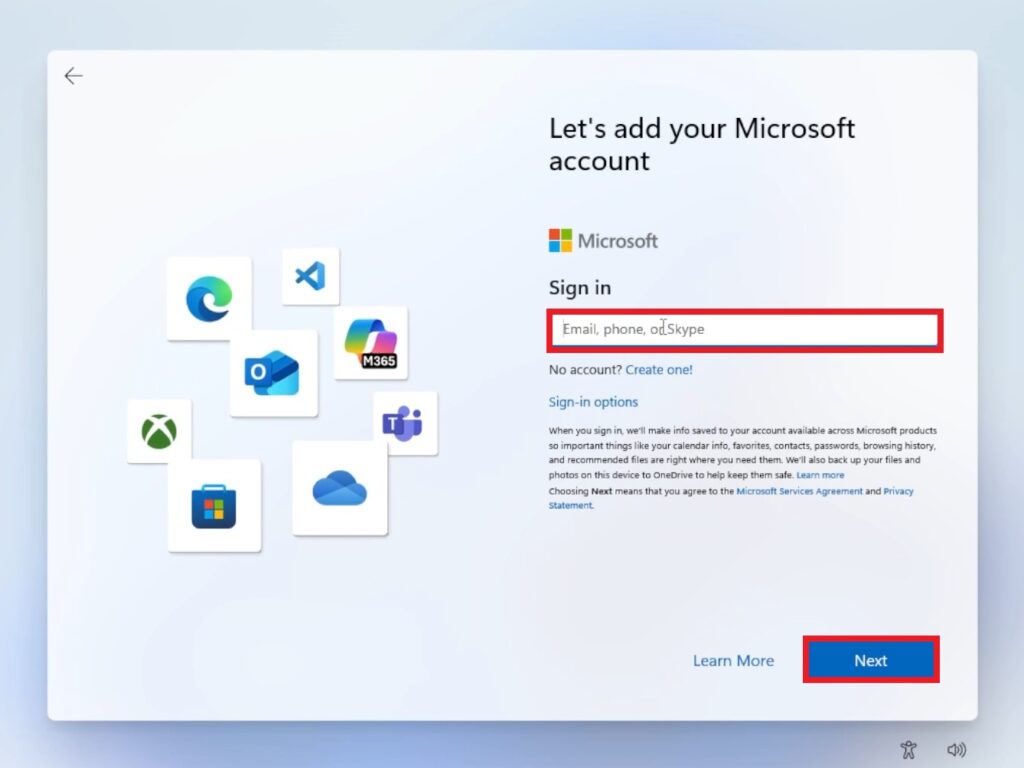Screen dimensions: 1024x768
Task: Click the Visual Studio Code icon
Action: click(310, 276)
